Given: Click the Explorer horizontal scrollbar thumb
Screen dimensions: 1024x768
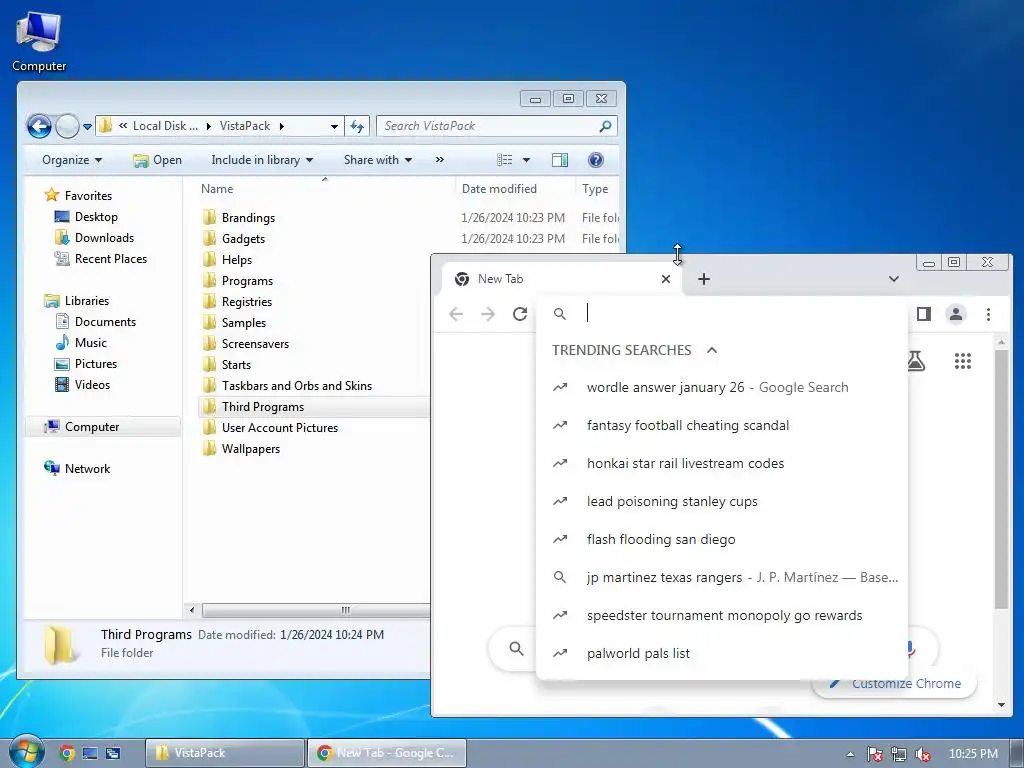Looking at the screenshot, I should click(316, 610).
